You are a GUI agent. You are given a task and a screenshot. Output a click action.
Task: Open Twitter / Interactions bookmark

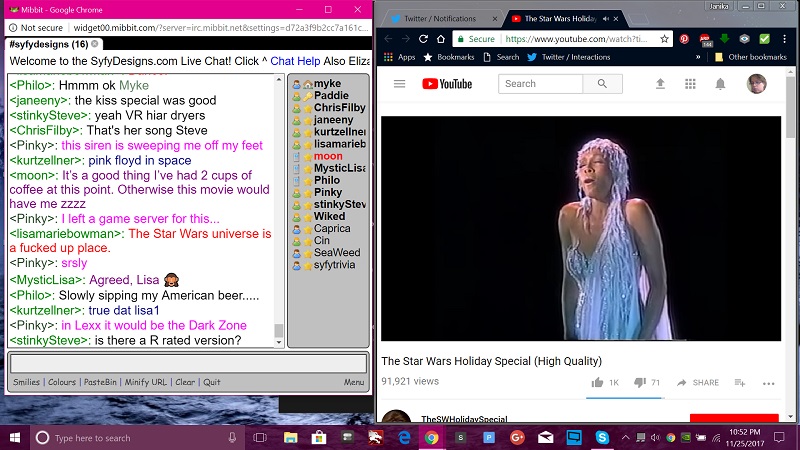click(x=568, y=57)
